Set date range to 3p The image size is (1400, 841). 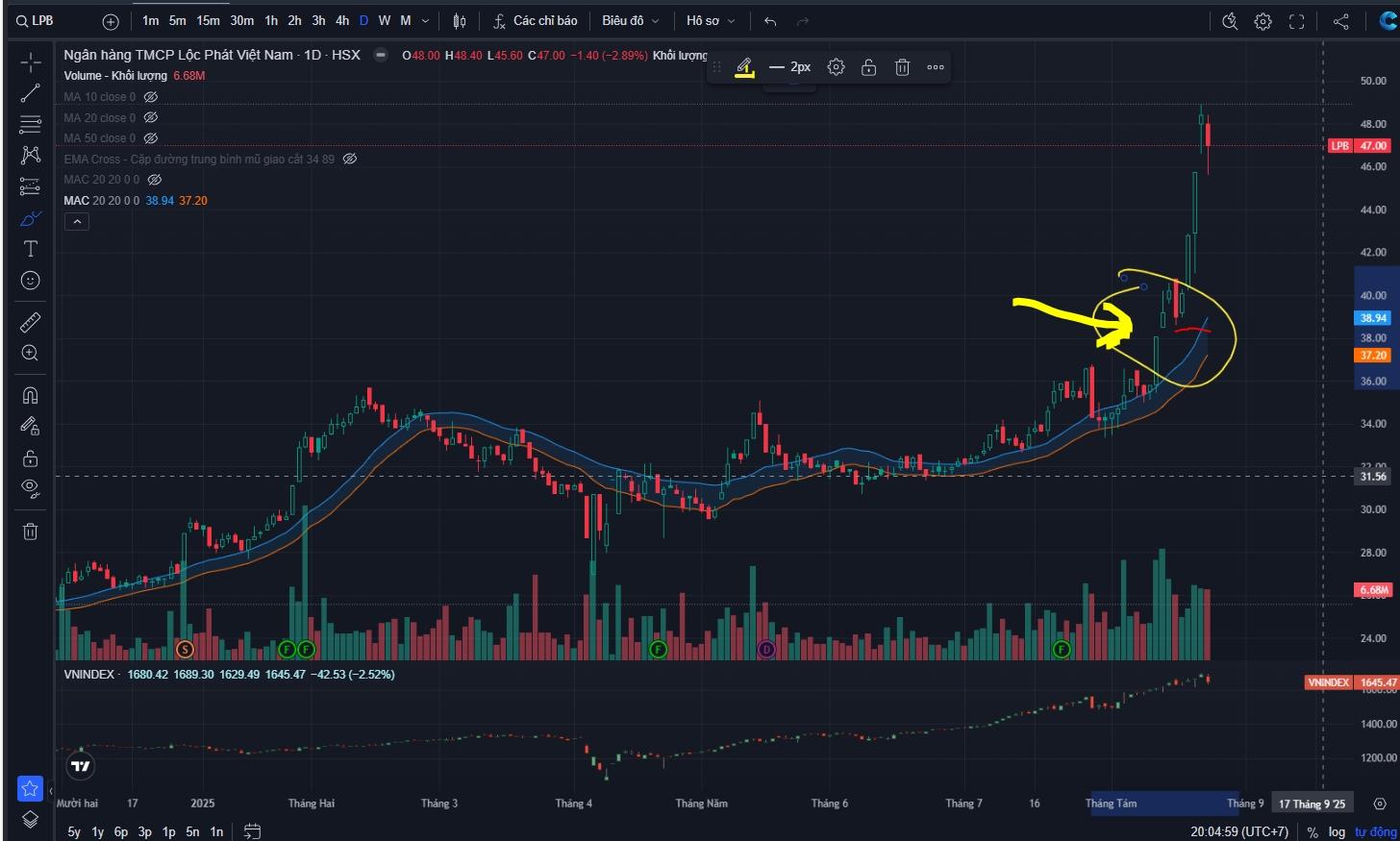click(x=145, y=831)
